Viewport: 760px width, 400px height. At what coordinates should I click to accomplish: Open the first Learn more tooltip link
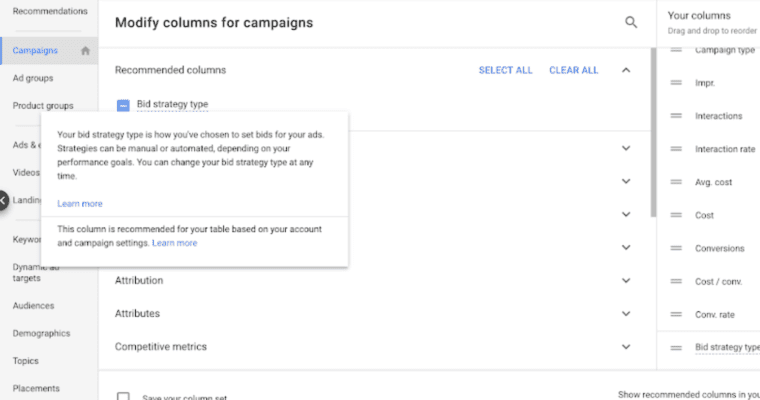(80, 203)
